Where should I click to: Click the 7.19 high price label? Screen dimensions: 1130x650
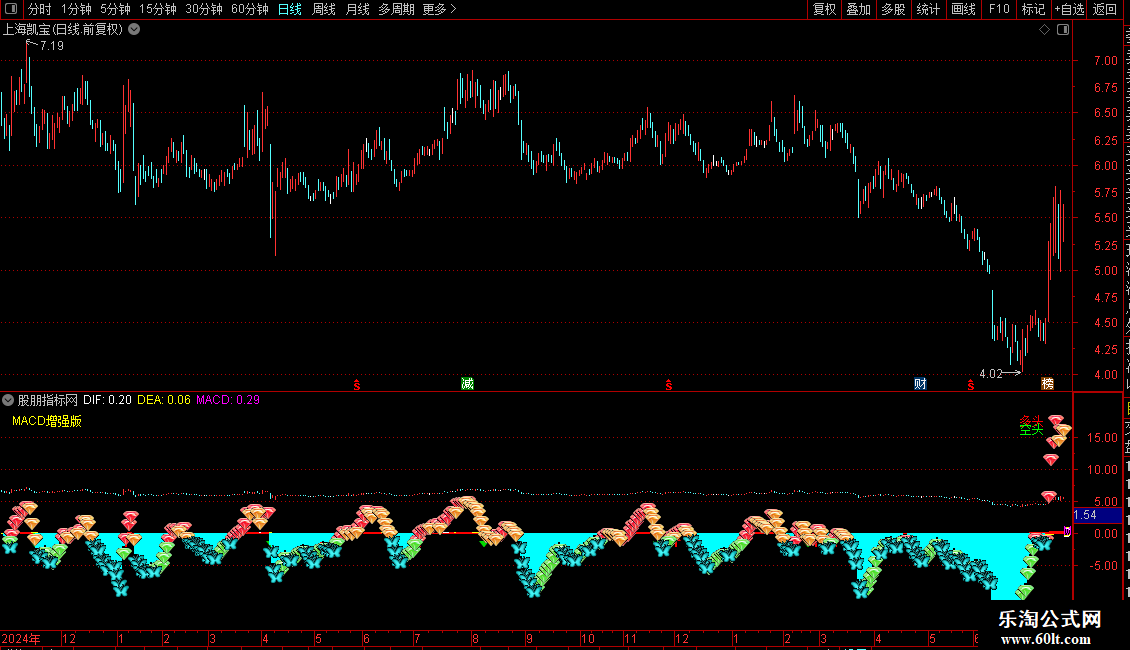pyautogui.click(x=52, y=45)
